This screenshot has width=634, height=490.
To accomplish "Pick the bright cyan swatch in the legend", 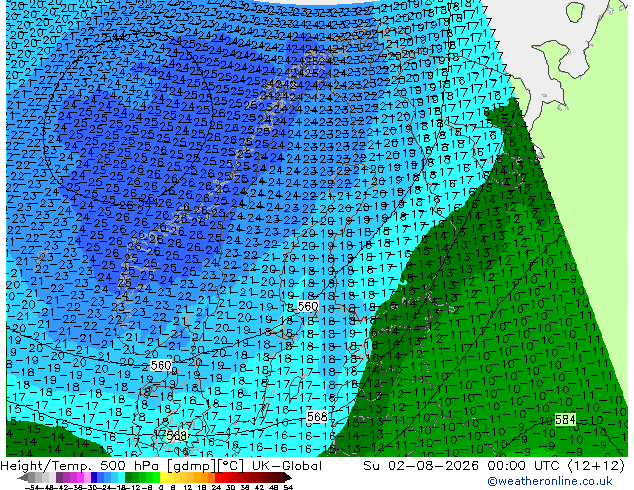I will pyautogui.click(x=121, y=478).
